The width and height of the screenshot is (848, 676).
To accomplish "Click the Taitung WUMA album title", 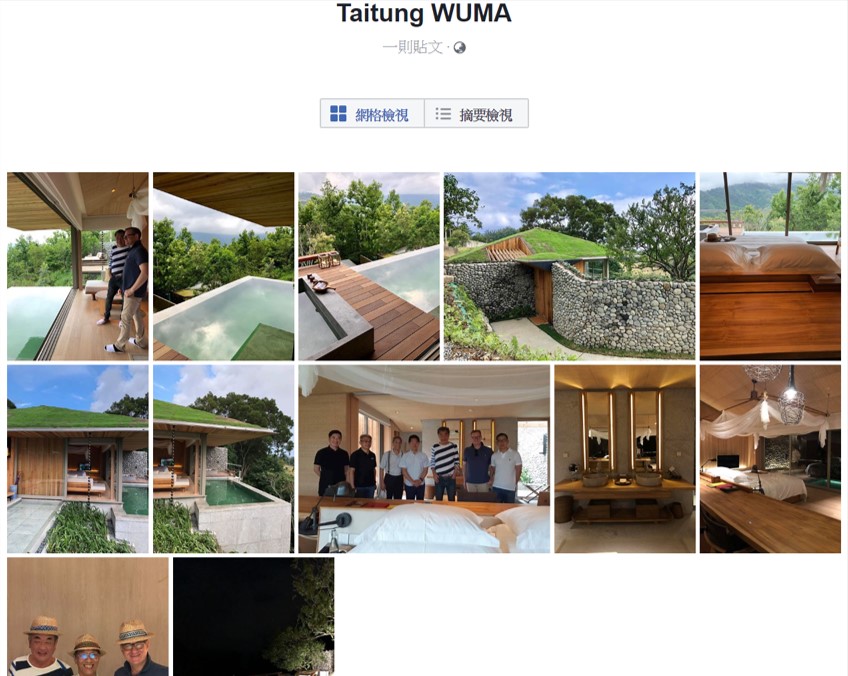I will (x=424, y=13).
